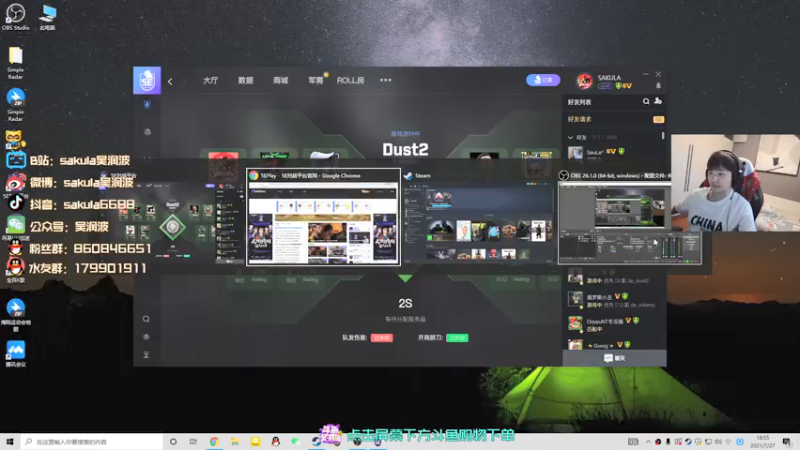The width and height of the screenshot is (800, 450).
Task: Click the shield icon in left sidebar
Action: 147,105
